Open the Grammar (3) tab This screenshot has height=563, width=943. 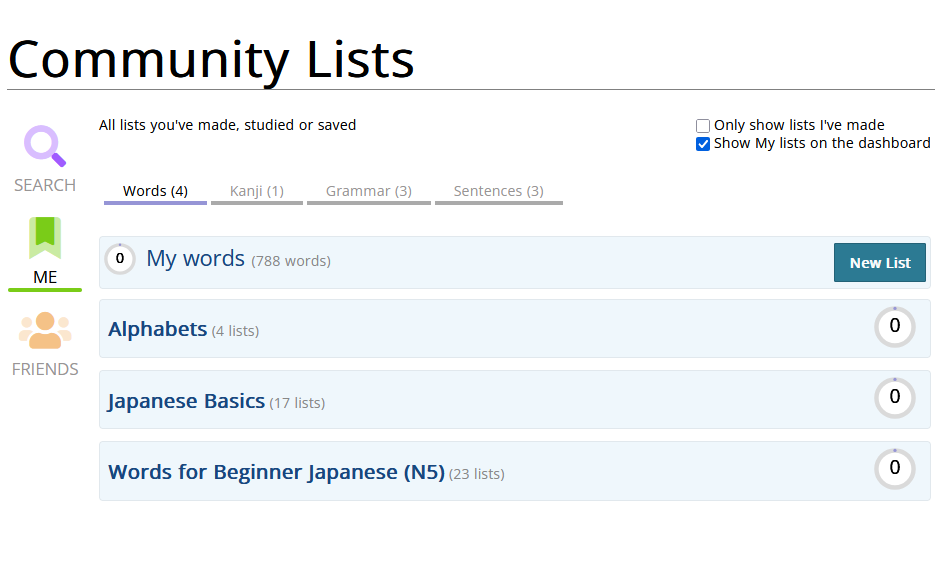coord(368,191)
